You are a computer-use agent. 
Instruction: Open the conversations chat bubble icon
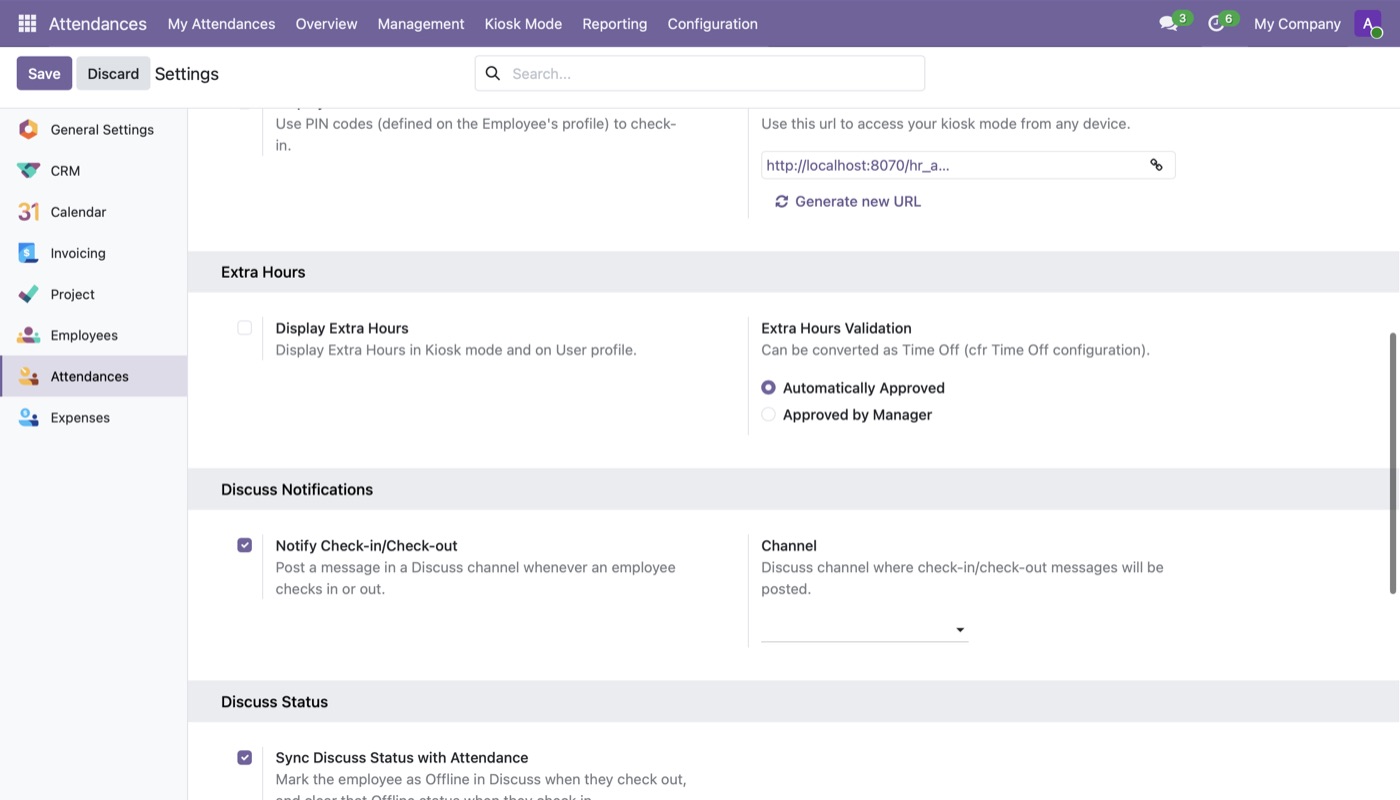(1168, 23)
